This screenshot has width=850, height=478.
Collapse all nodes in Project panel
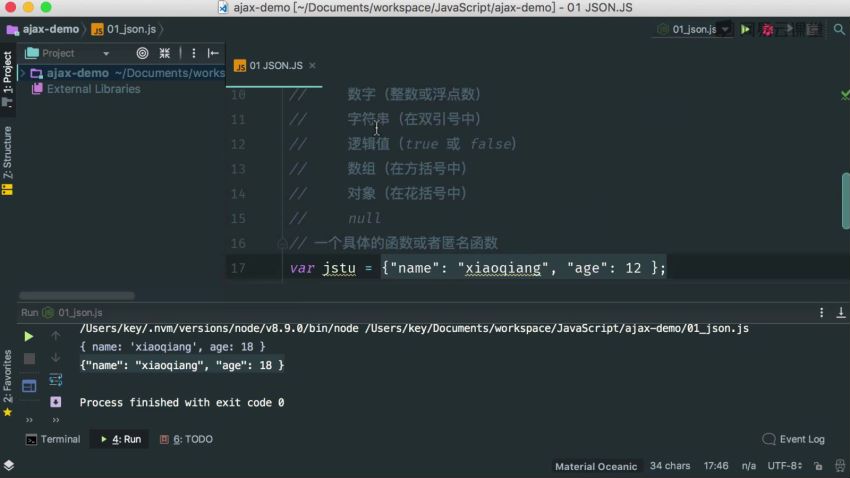click(x=164, y=53)
